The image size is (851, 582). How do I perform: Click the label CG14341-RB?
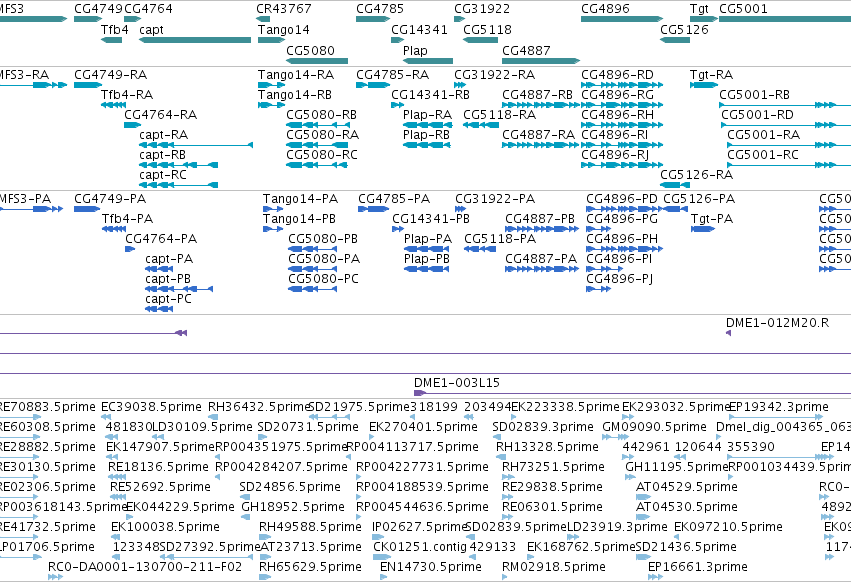point(430,94)
